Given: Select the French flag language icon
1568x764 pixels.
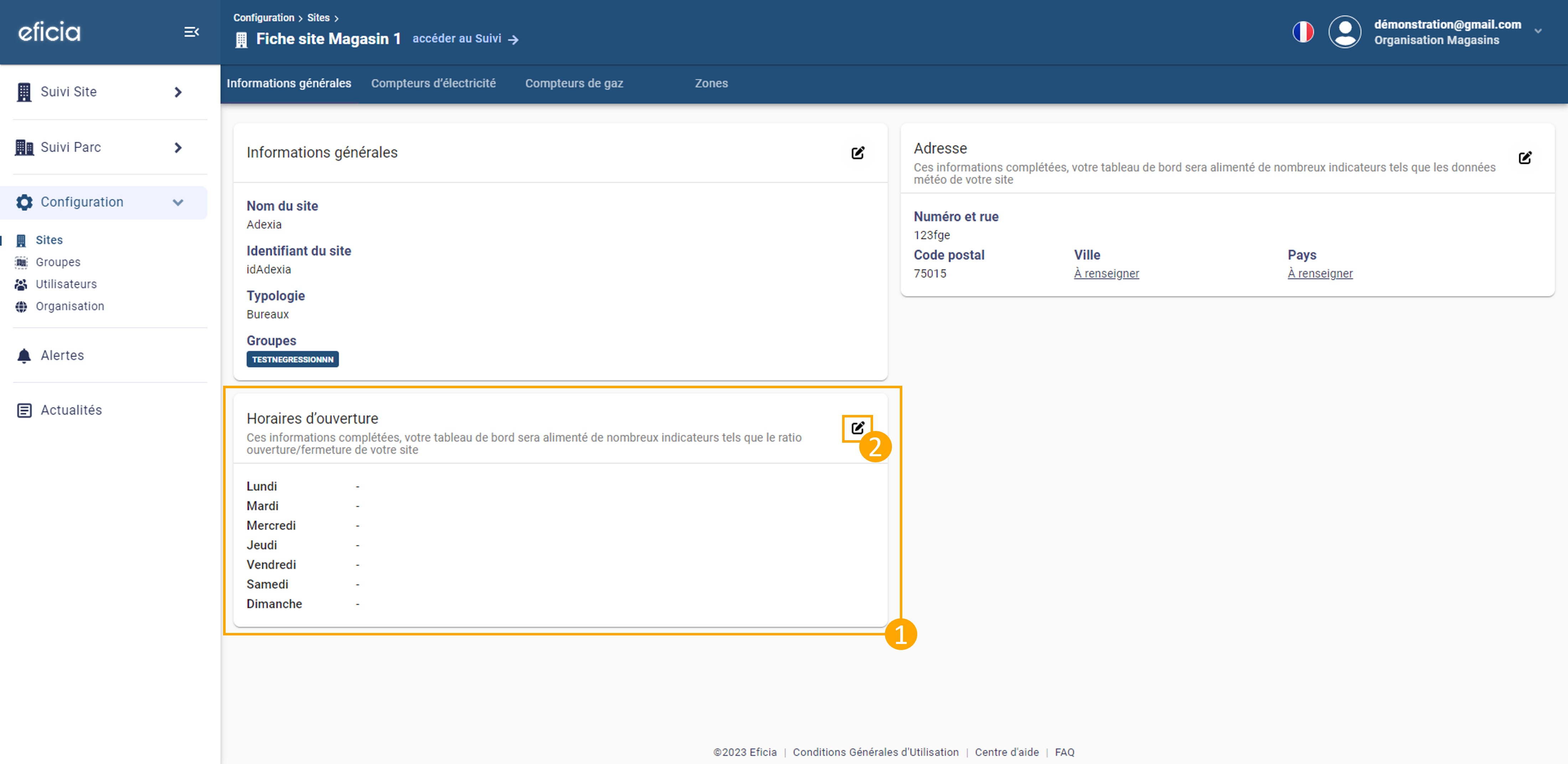Looking at the screenshot, I should point(1303,32).
